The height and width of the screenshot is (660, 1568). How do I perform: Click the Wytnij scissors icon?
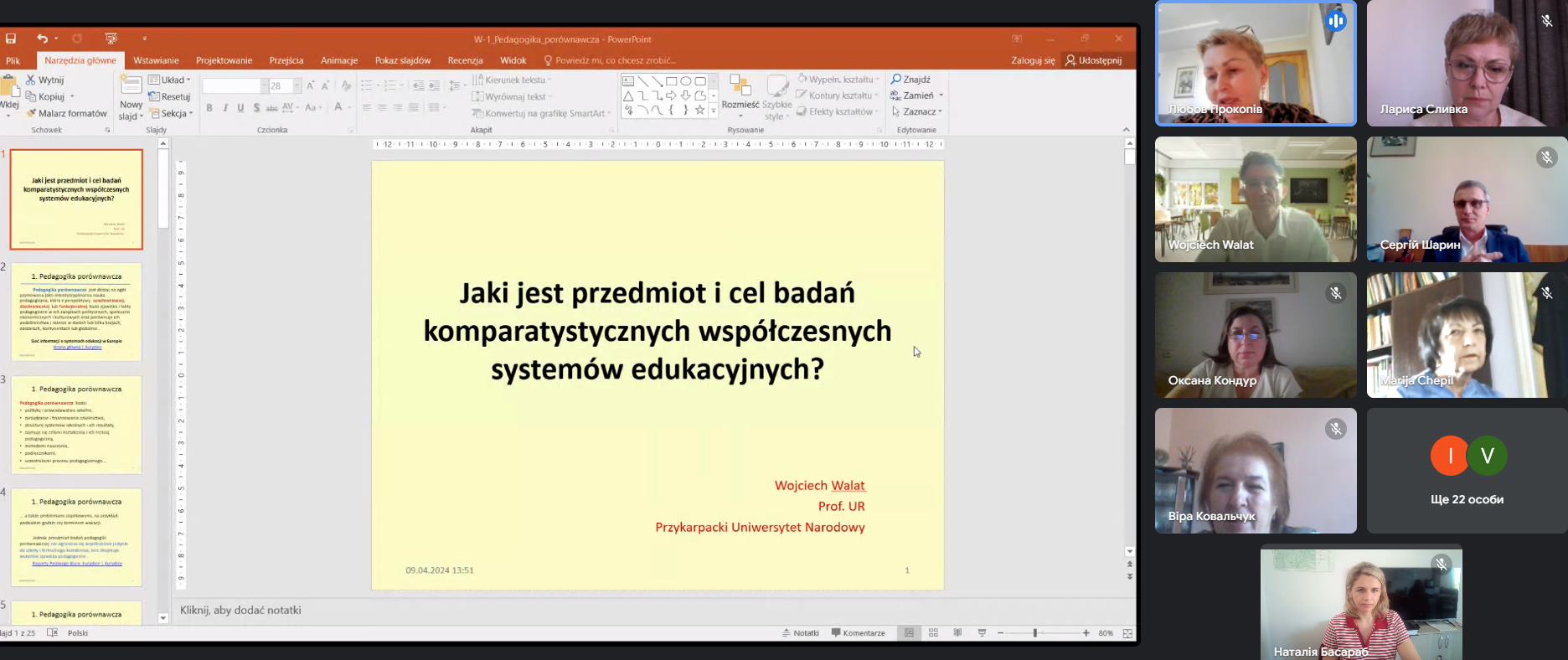pos(31,80)
